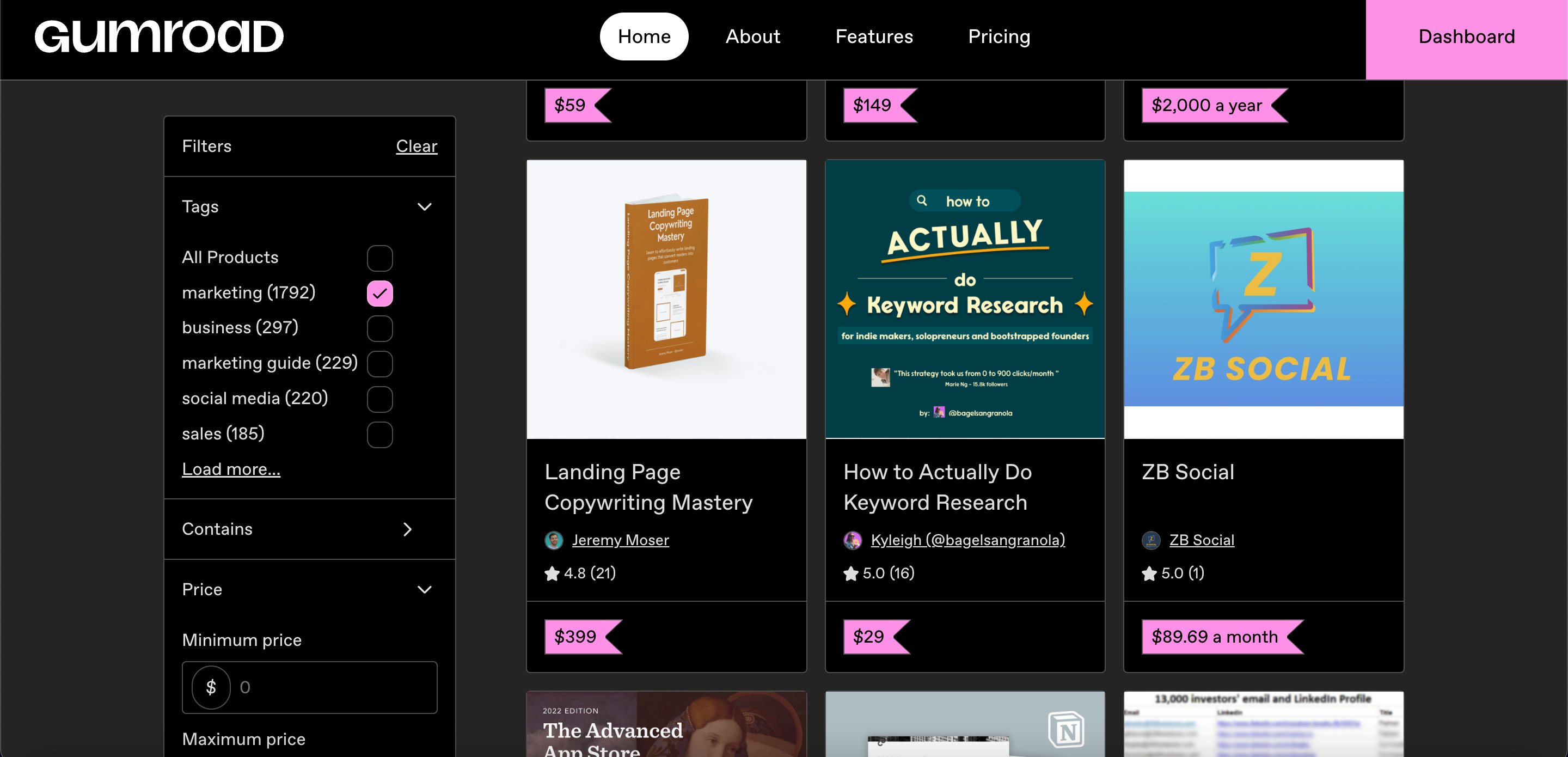This screenshot has width=1568, height=757.
Task: Click the dollar sign icon in Minimum price
Action: pyautogui.click(x=211, y=687)
